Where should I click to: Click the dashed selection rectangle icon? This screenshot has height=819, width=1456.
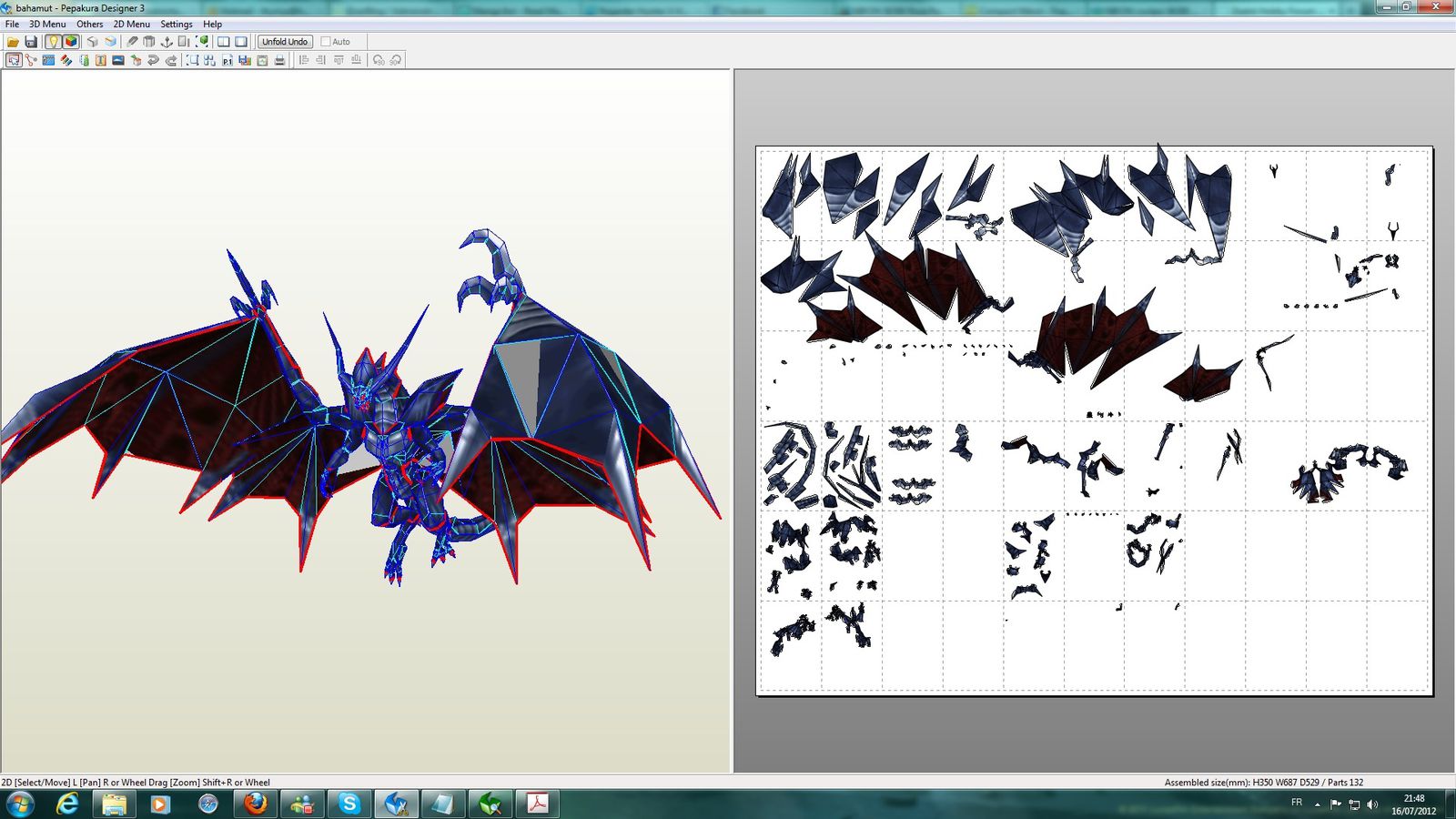click(x=192, y=60)
